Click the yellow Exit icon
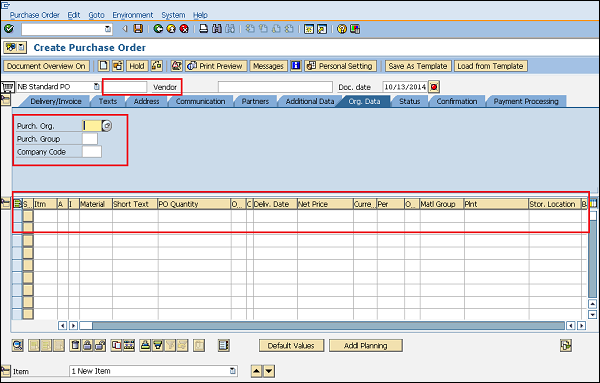 tap(171, 29)
